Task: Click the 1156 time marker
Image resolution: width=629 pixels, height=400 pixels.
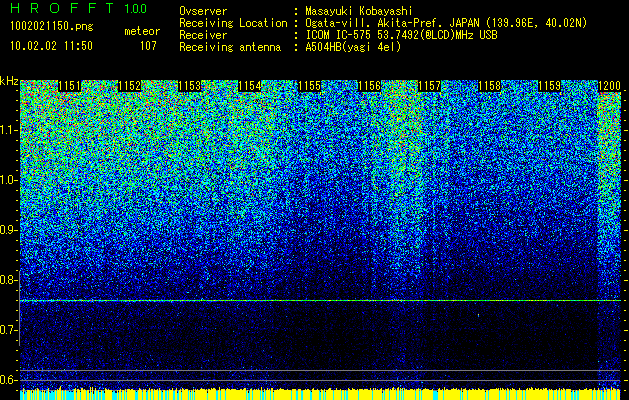Action: pyautogui.click(x=369, y=86)
